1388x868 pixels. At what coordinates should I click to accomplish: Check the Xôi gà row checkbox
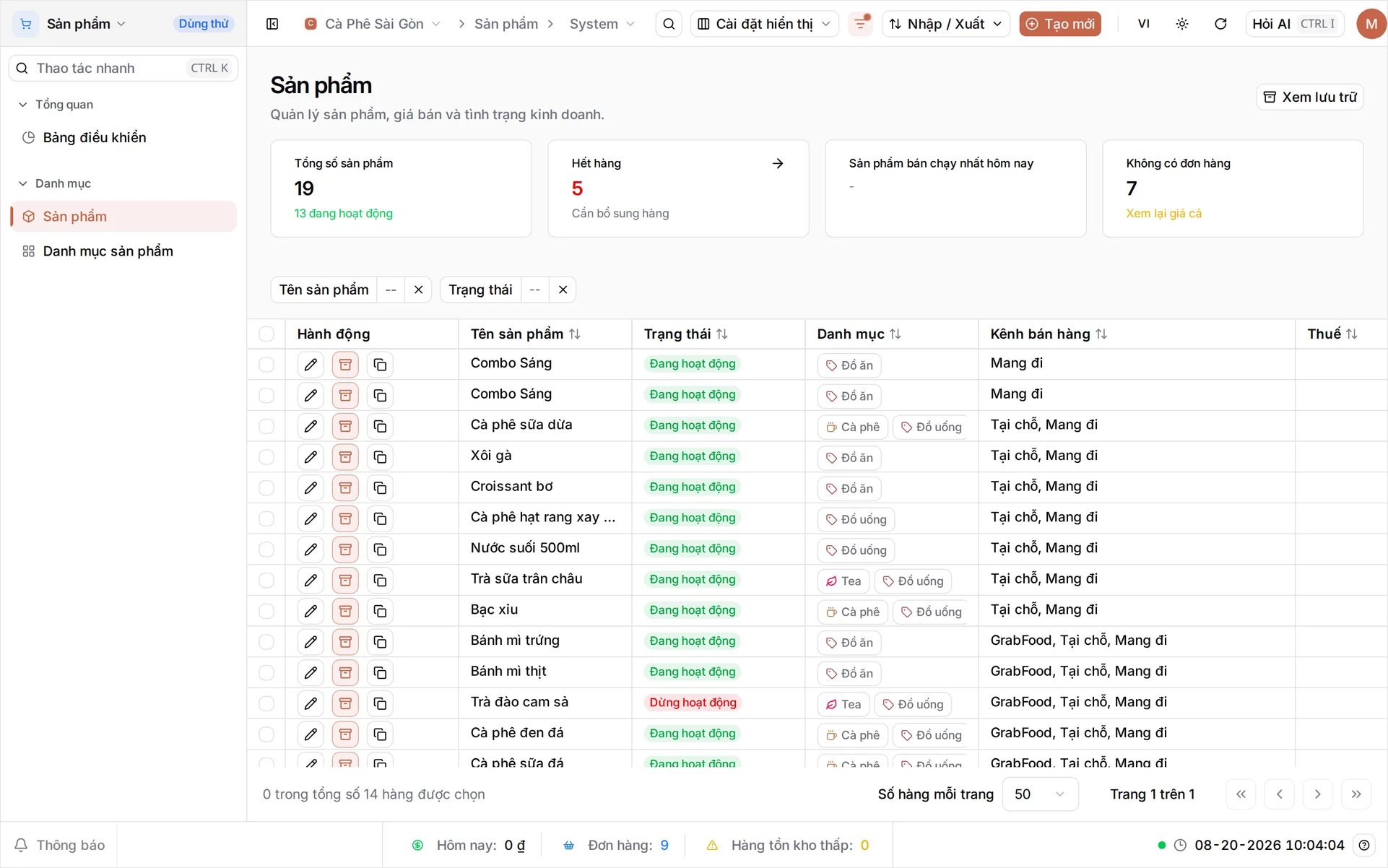(x=266, y=457)
